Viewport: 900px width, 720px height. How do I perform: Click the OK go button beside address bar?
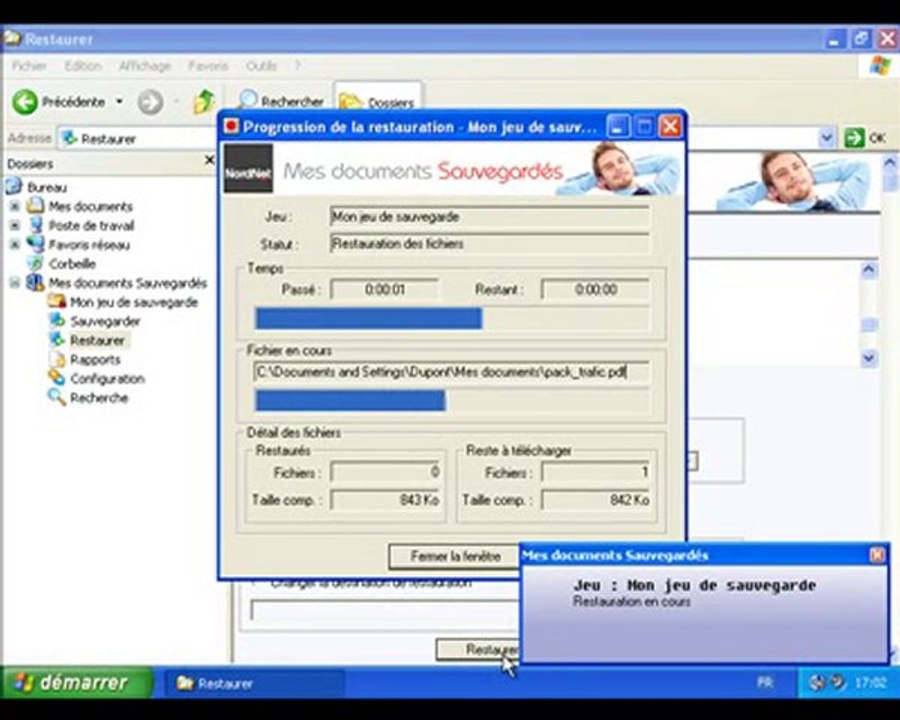[x=866, y=138]
